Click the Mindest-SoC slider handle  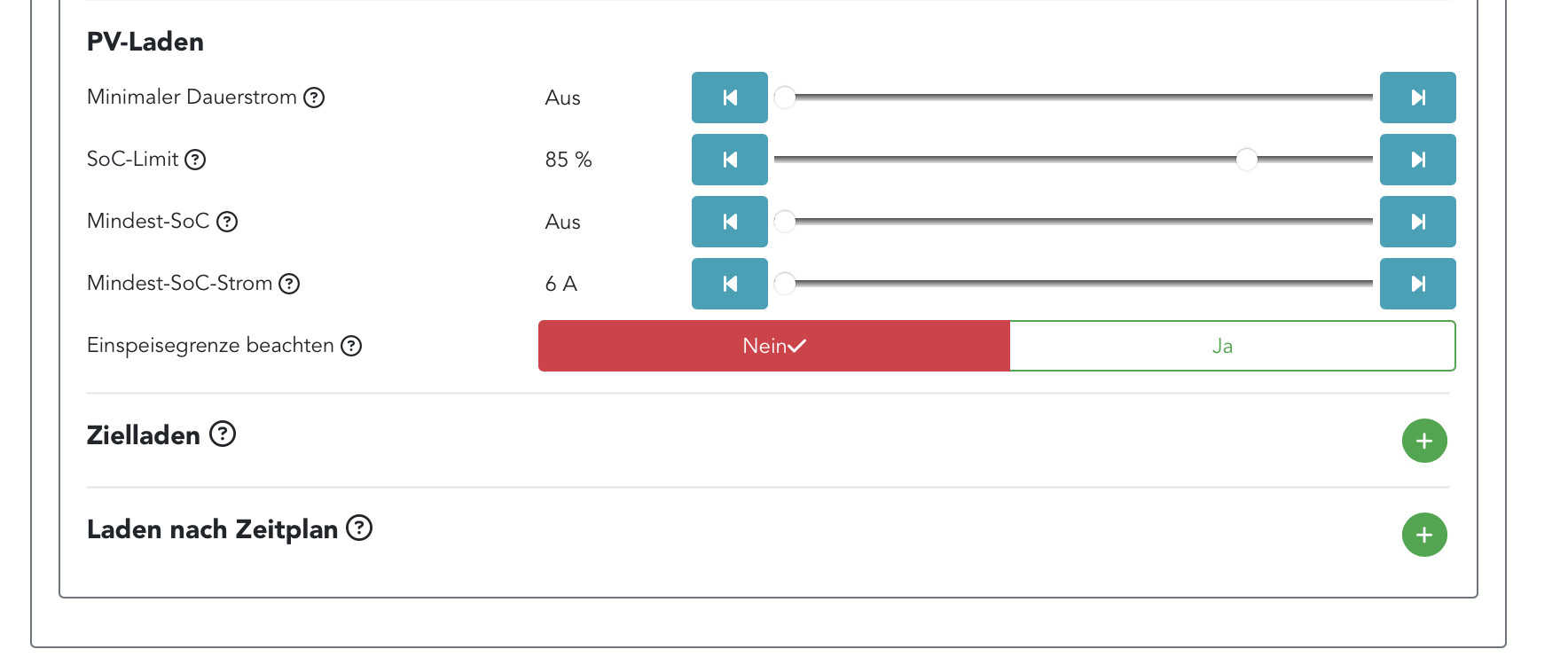point(785,222)
